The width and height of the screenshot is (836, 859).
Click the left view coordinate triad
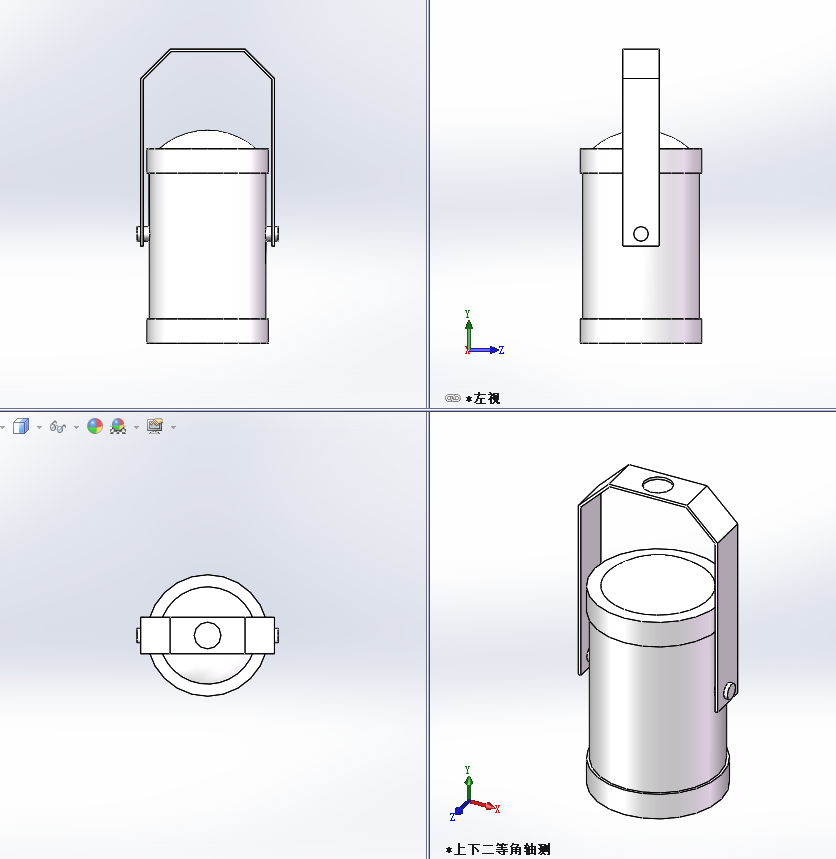coord(484,333)
